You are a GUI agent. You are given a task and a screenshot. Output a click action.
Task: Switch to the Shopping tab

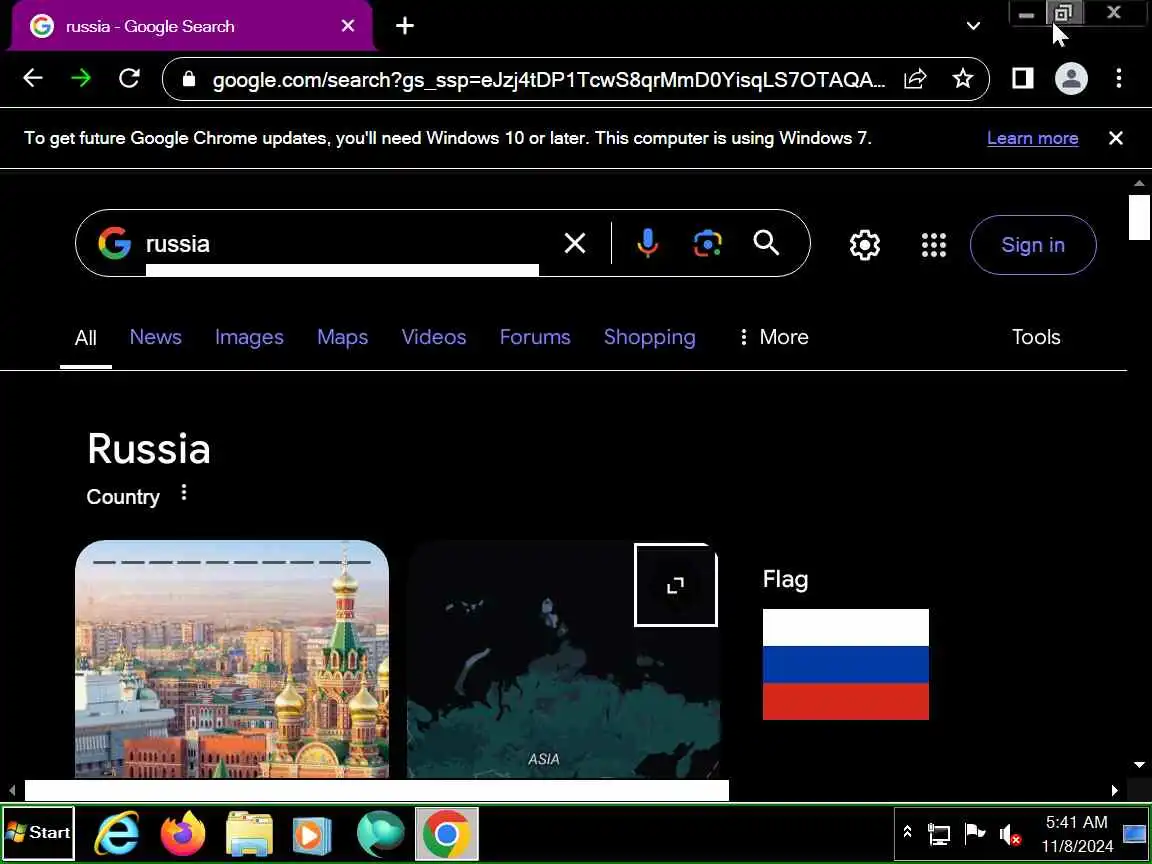tap(649, 337)
